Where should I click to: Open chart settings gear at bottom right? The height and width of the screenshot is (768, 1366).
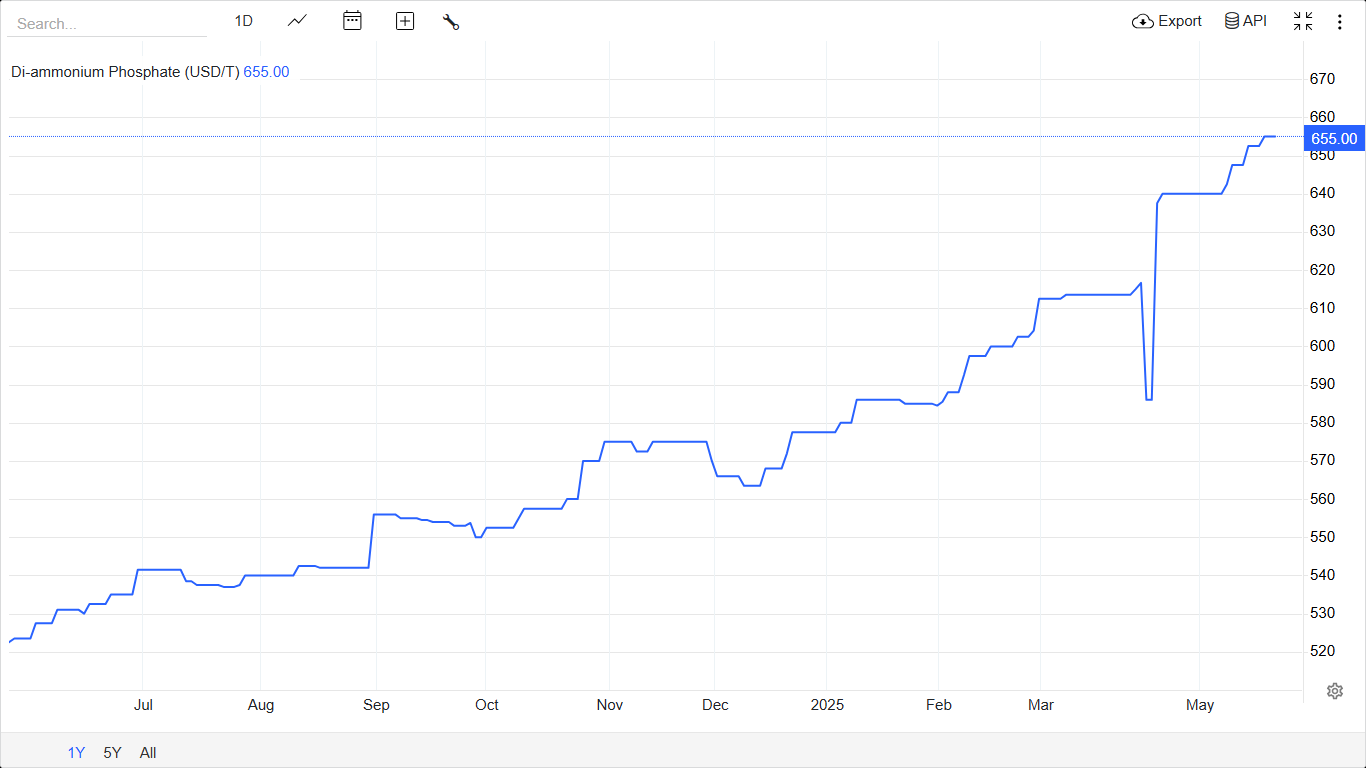pyautogui.click(x=1334, y=691)
